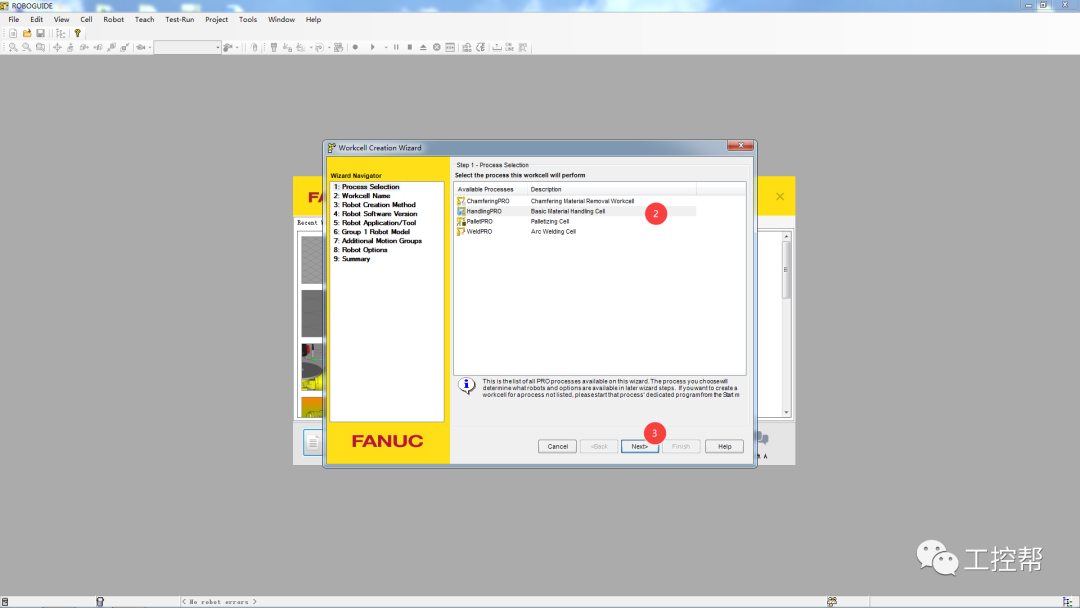Click the center view crosshair icon
This screenshot has width=1080, height=608.
pos(57,48)
